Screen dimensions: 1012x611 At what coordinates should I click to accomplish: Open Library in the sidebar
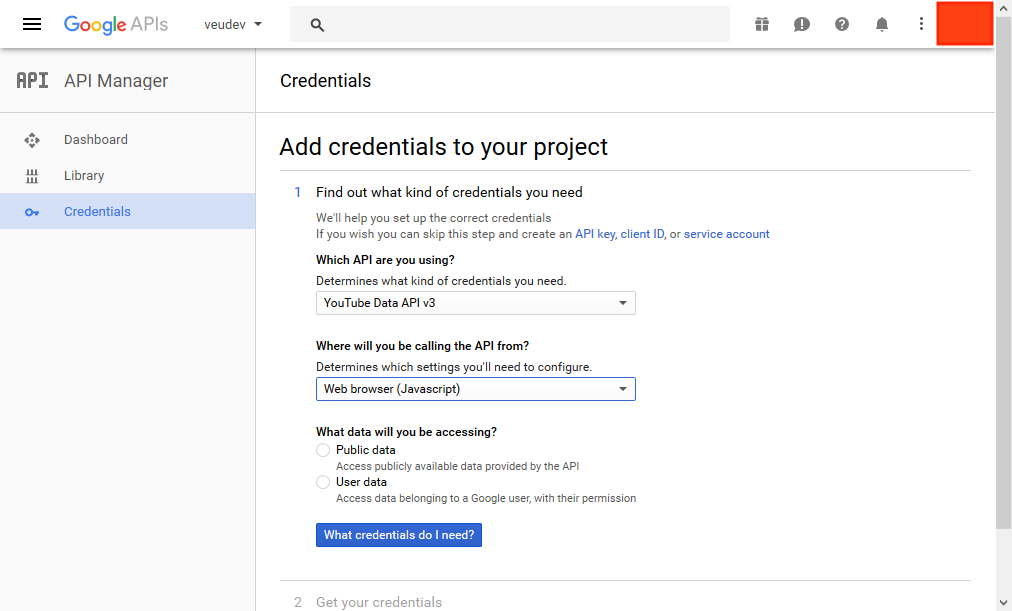click(x=84, y=176)
